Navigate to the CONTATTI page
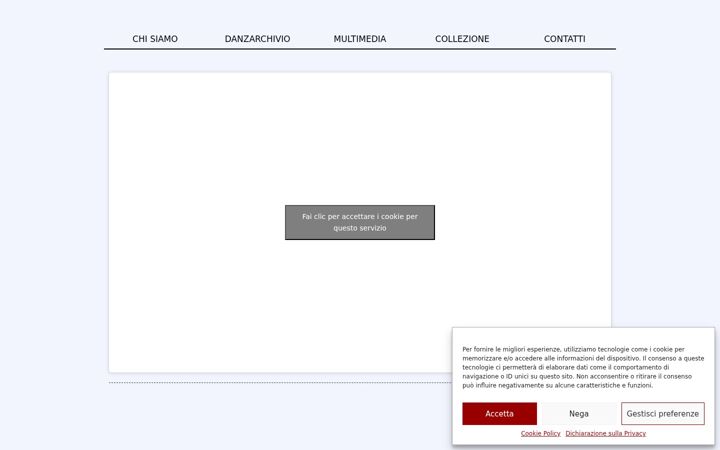This screenshot has height=450, width=720. click(564, 39)
